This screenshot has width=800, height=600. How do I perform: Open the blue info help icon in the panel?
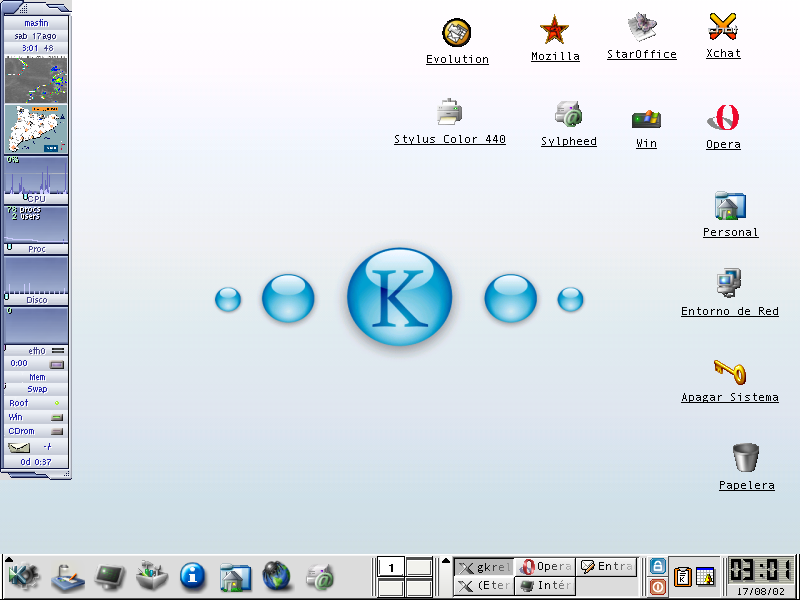[192, 577]
